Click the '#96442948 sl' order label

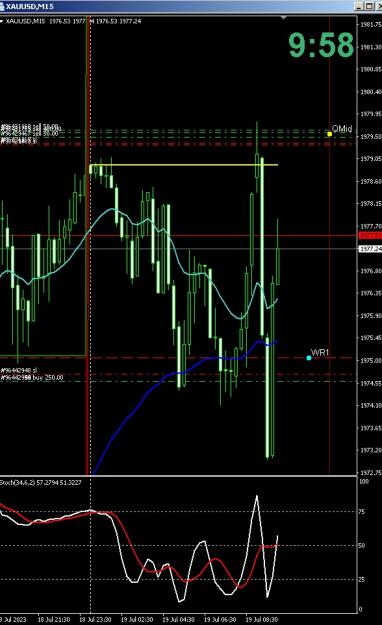[19, 371]
